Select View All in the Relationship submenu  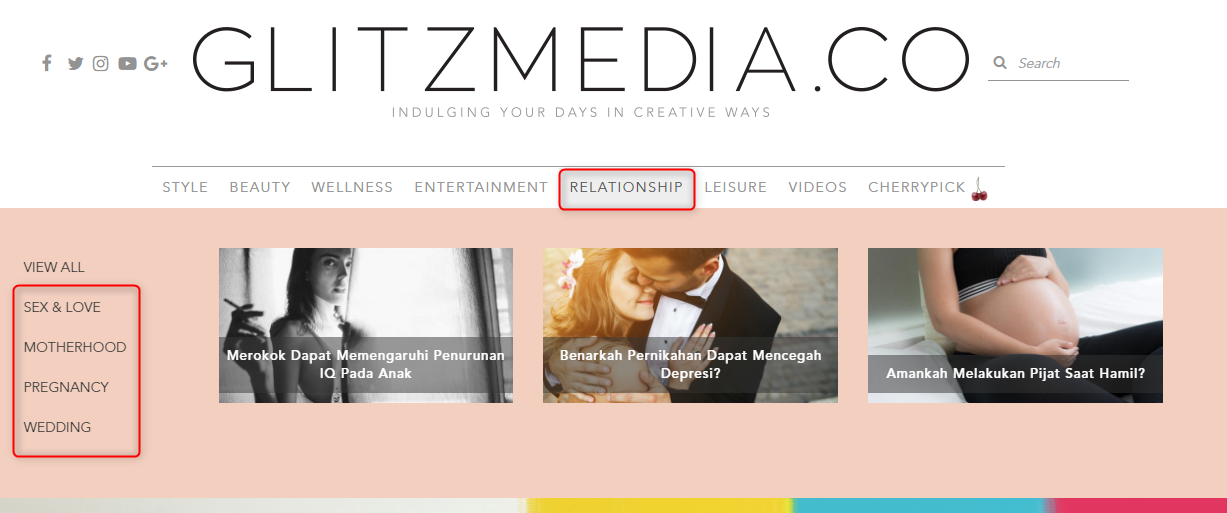(x=54, y=267)
